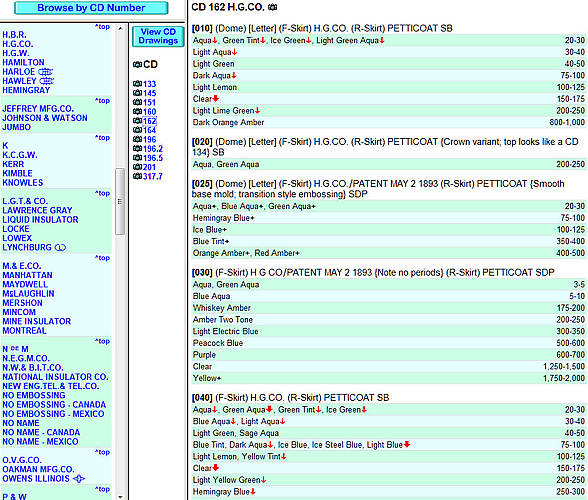The width and height of the screenshot is (588, 500).
Task: Click Whiskey Amber row
Action: (x=388, y=308)
